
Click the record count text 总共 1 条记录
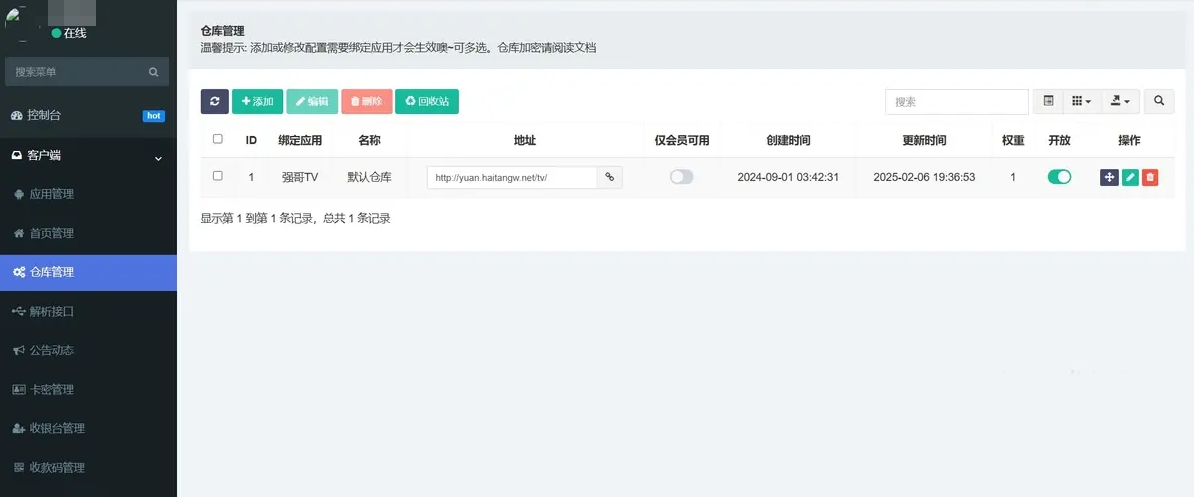click(357, 218)
